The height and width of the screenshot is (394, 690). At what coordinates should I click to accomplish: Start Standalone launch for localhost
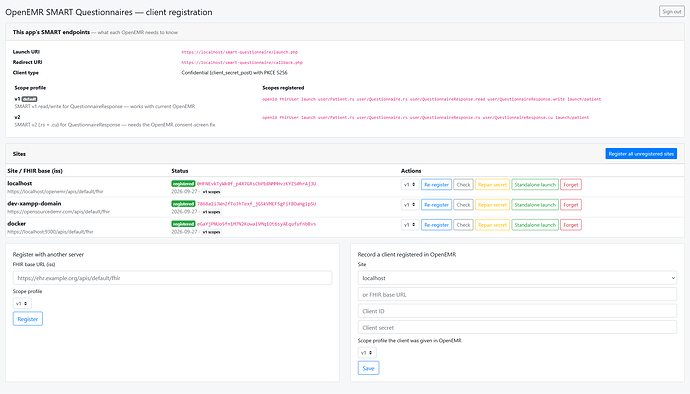point(535,184)
